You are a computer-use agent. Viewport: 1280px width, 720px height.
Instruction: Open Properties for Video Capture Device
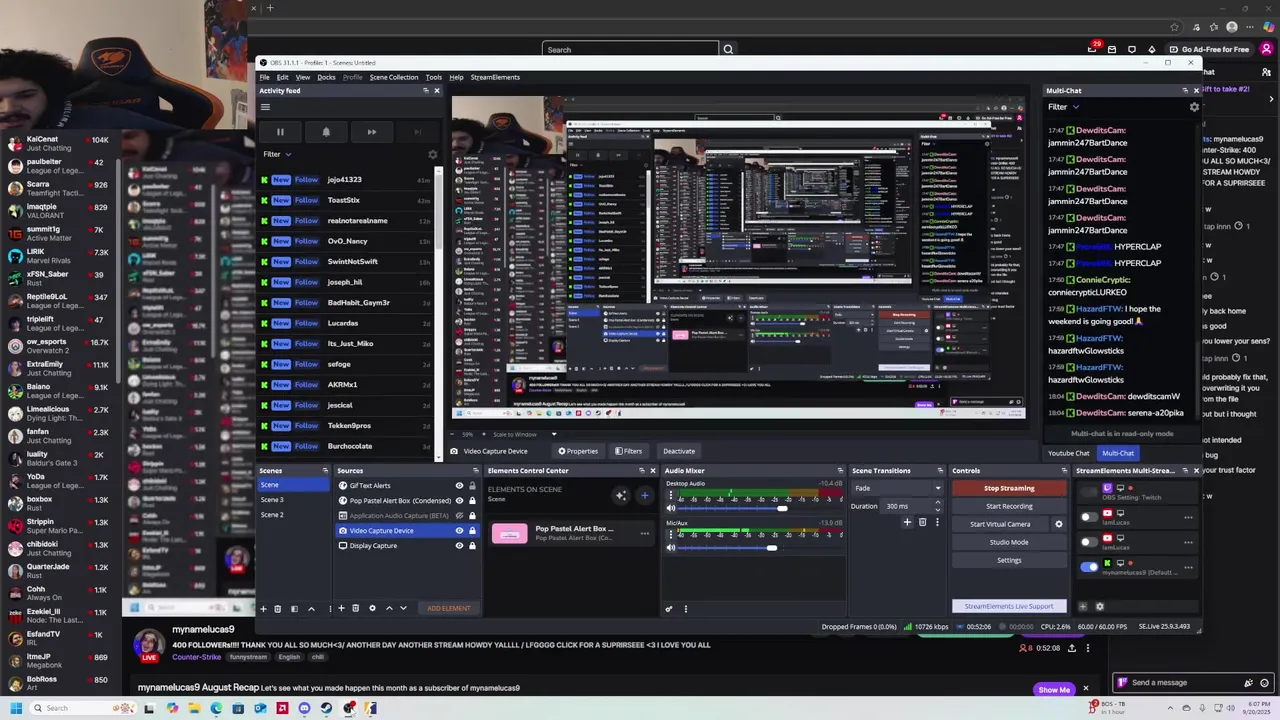(x=578, y=451)
